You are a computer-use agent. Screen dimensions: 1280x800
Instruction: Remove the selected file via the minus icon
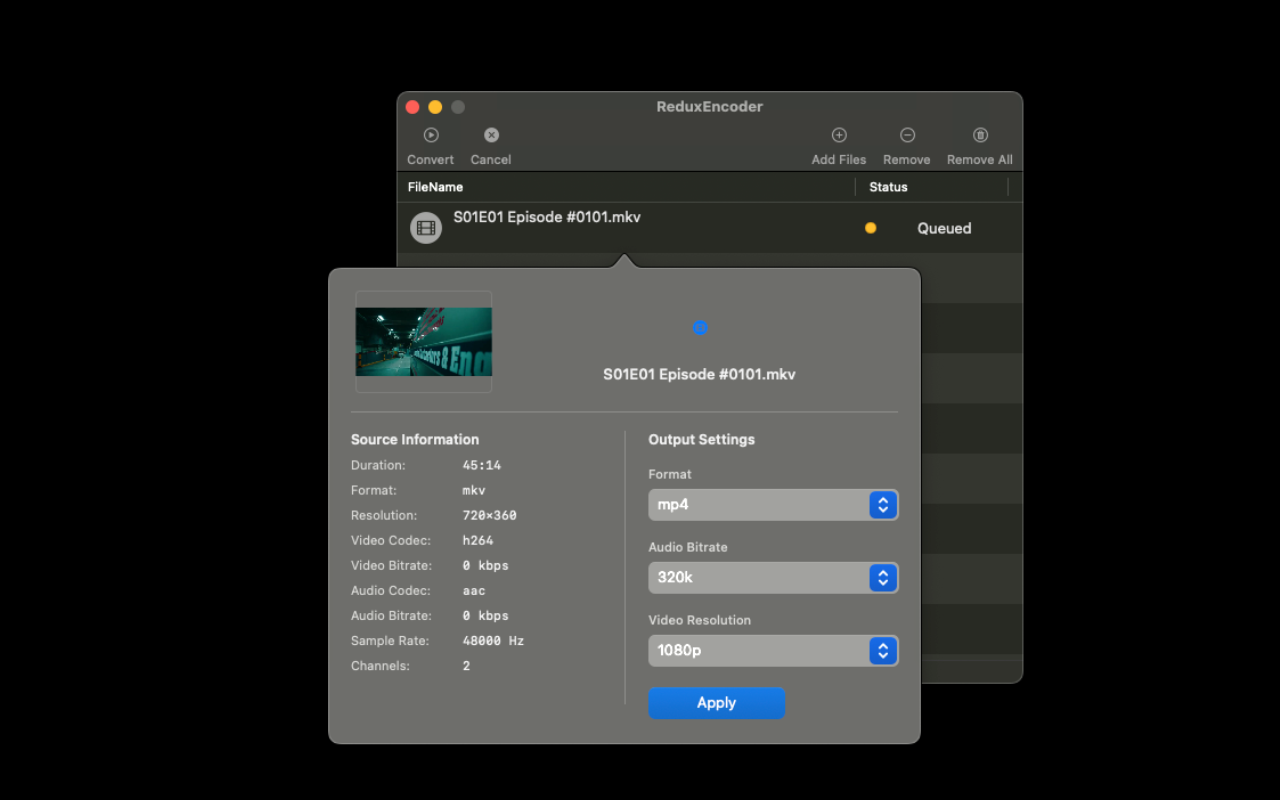click(x=906, y=134)
